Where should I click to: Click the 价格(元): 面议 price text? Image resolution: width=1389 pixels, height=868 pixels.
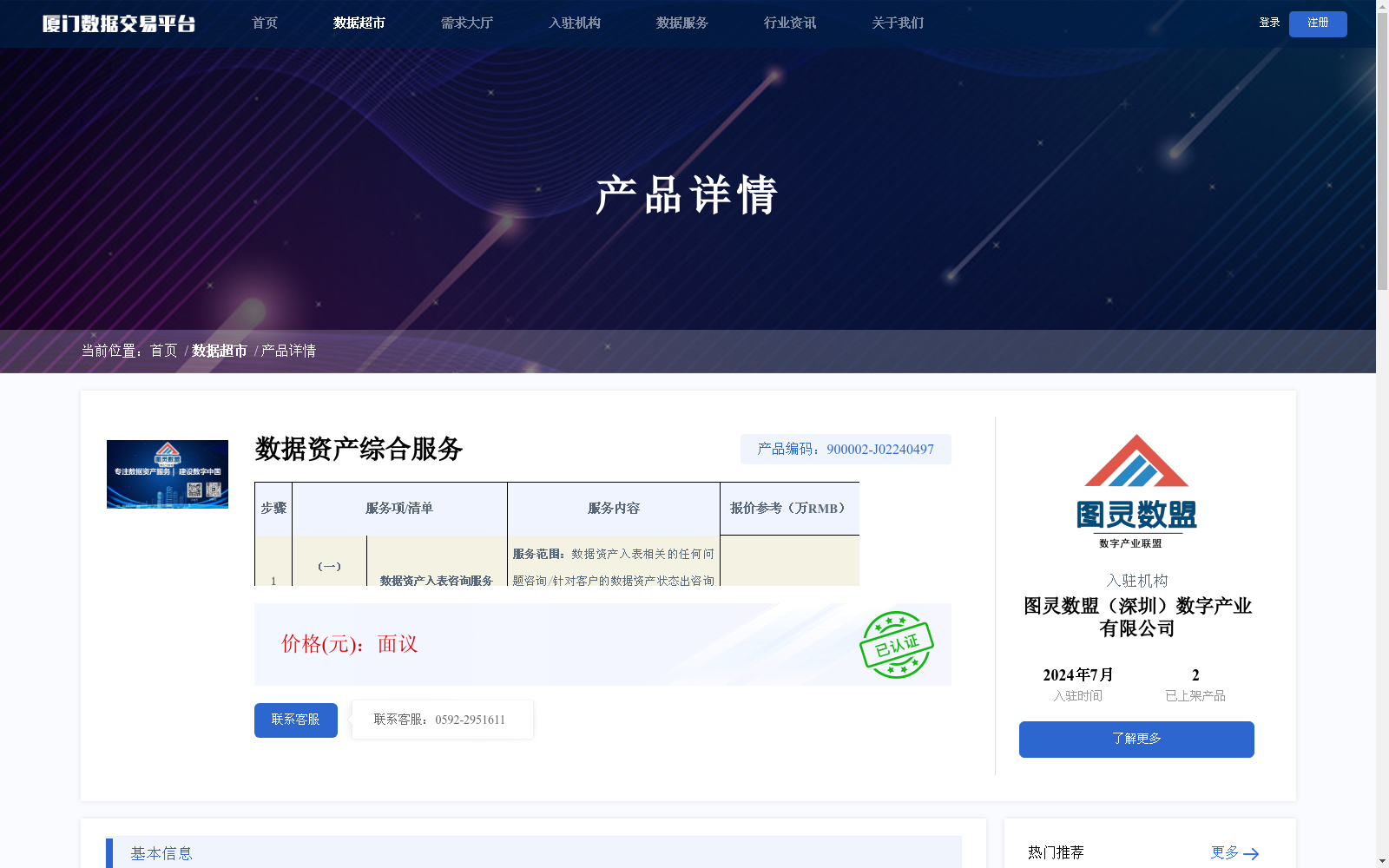pyautogui.click(x=350, y=644)
